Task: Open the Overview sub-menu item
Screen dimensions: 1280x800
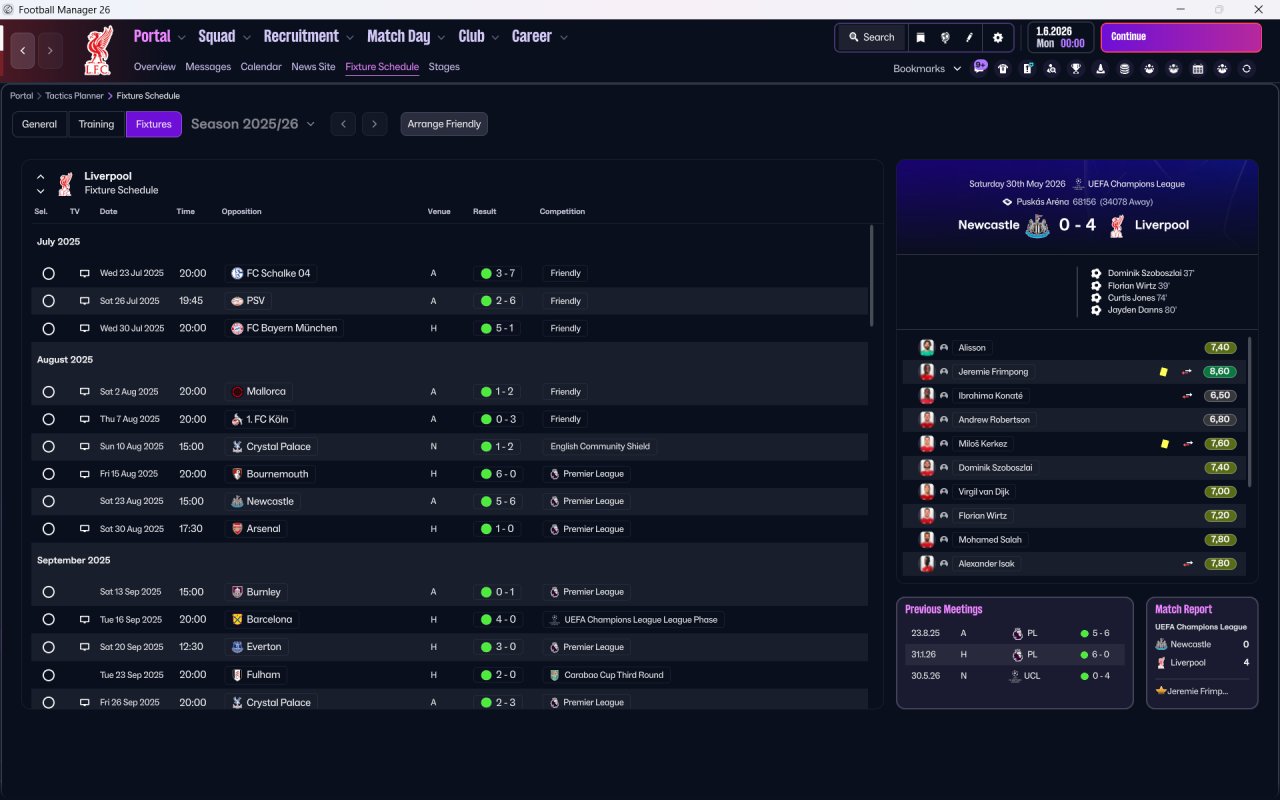Action: (155, 67)
